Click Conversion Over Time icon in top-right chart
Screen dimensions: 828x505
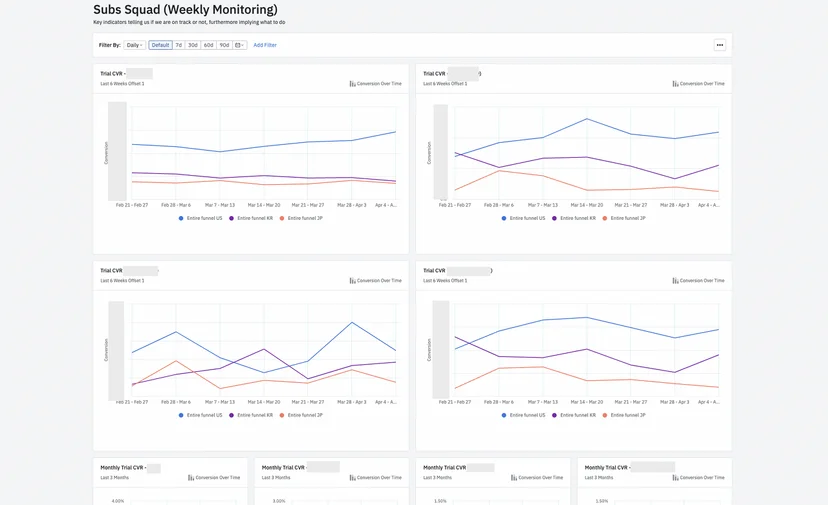[675, 83]
